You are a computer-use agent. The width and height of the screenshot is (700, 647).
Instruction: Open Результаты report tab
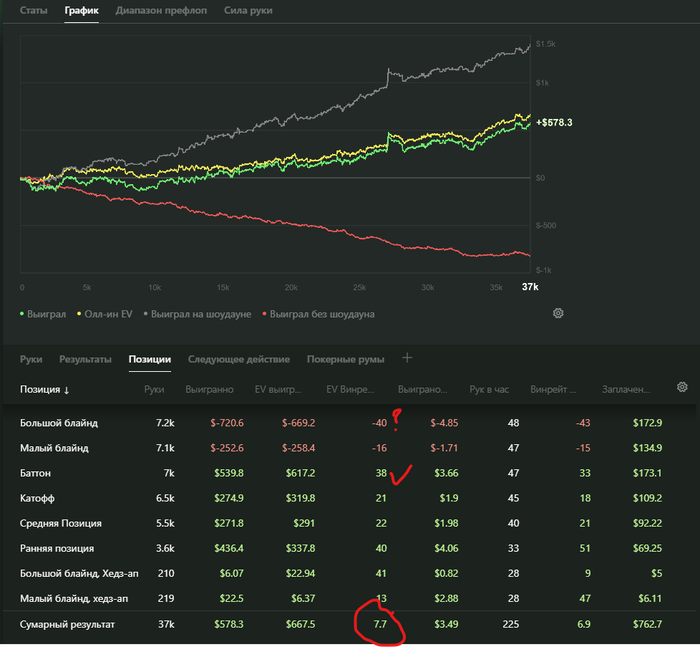(x=85, y=359)
